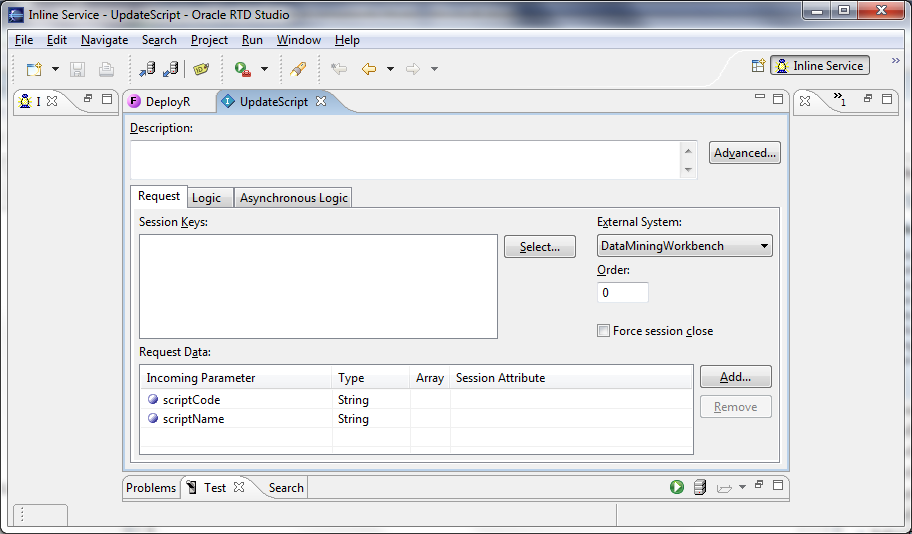Screen dimensions: 912x534
Task: Close the right-side view tab
Action: click(805, 101)
